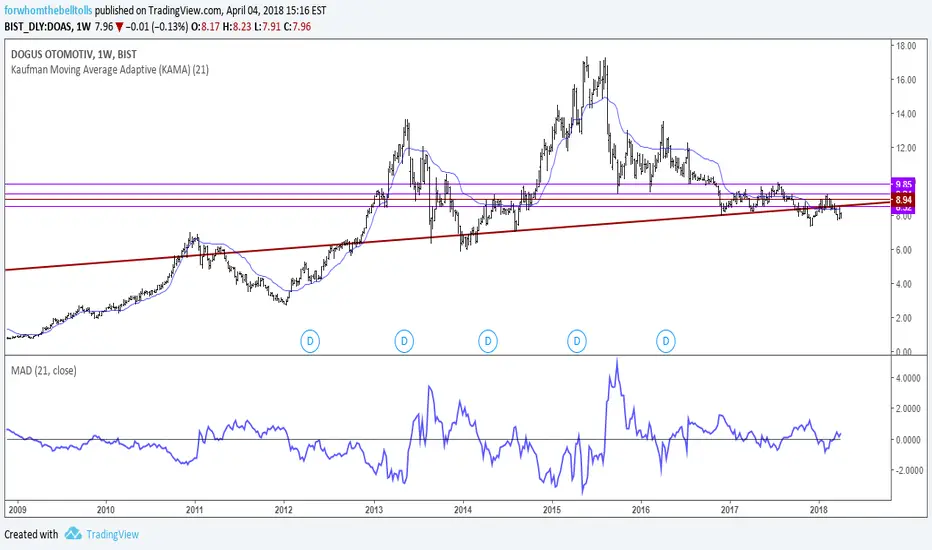
Task: Open the forwhomthebelltolls author profile link
Action: click(48, 11)
